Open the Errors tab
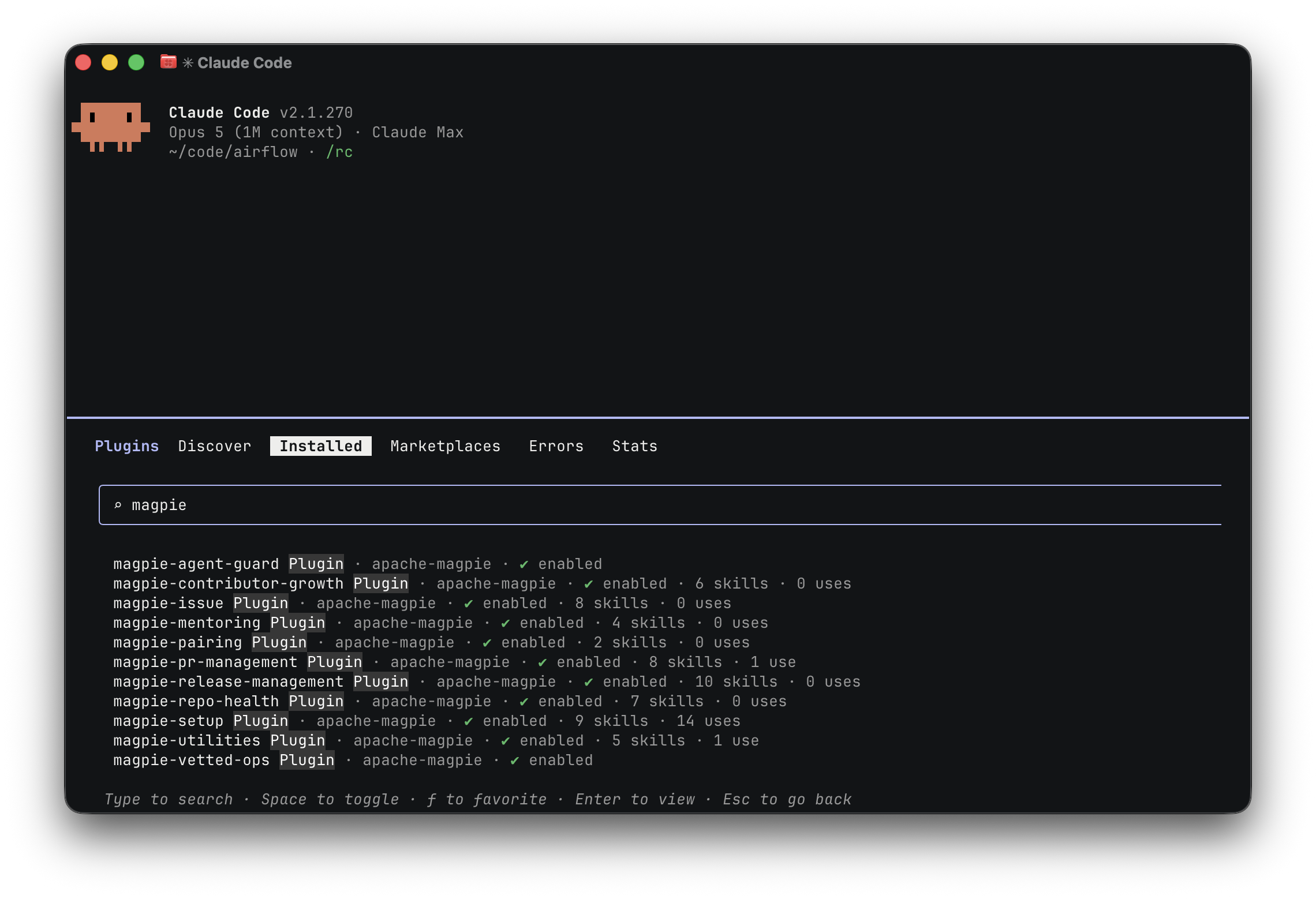This screenshot has width=1316, height=899. [x=556, y=446]
